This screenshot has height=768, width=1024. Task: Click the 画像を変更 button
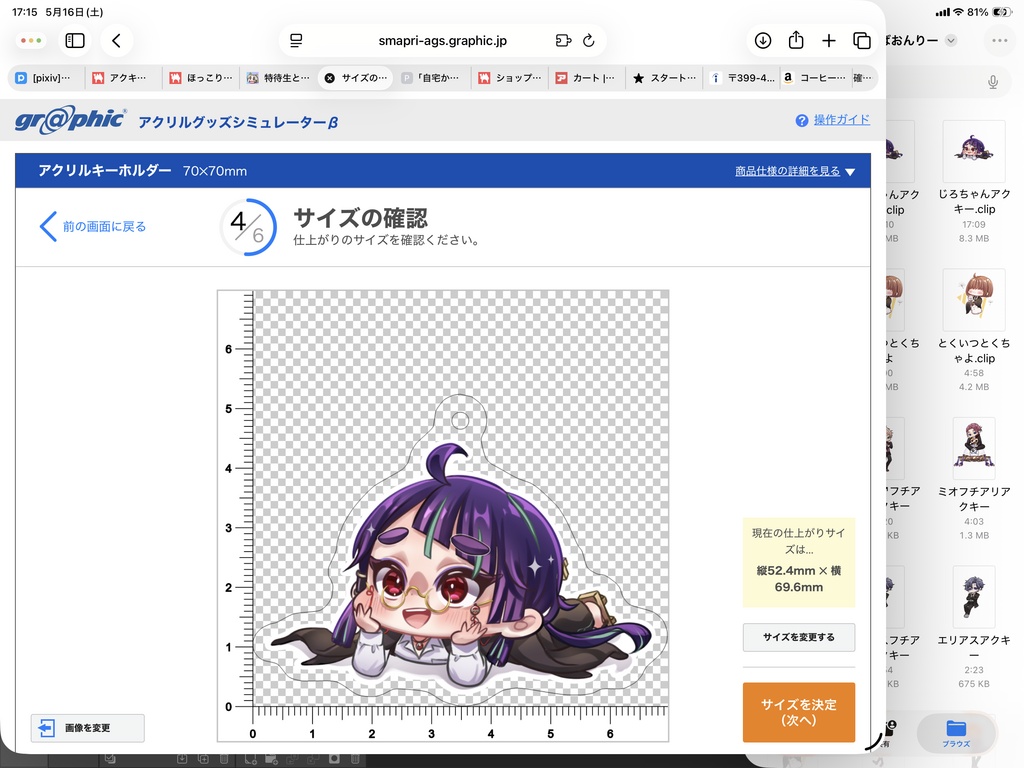pos(88,728)
